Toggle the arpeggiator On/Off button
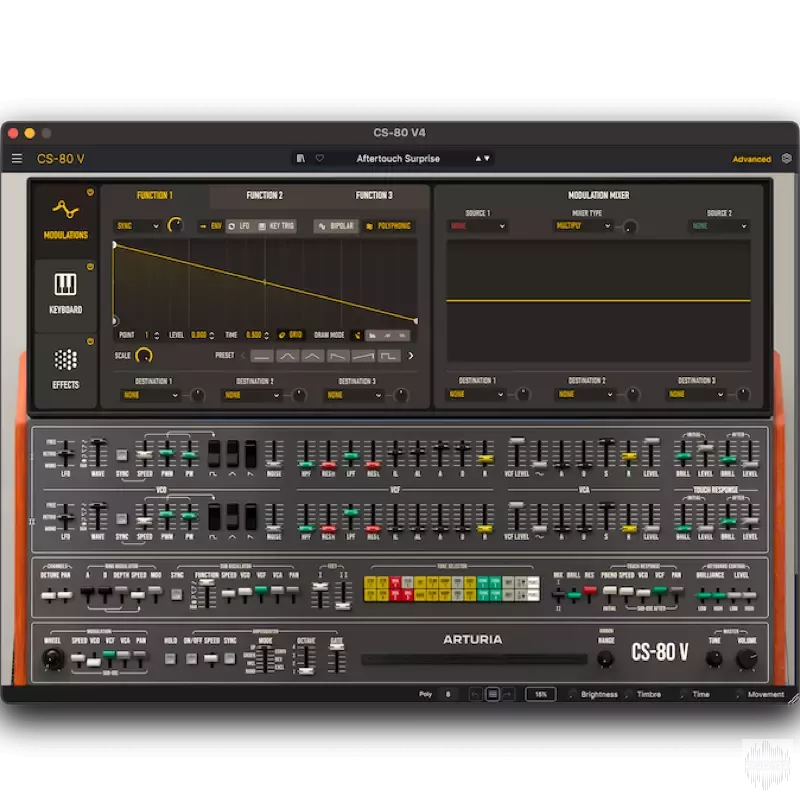 coord(191,659)
